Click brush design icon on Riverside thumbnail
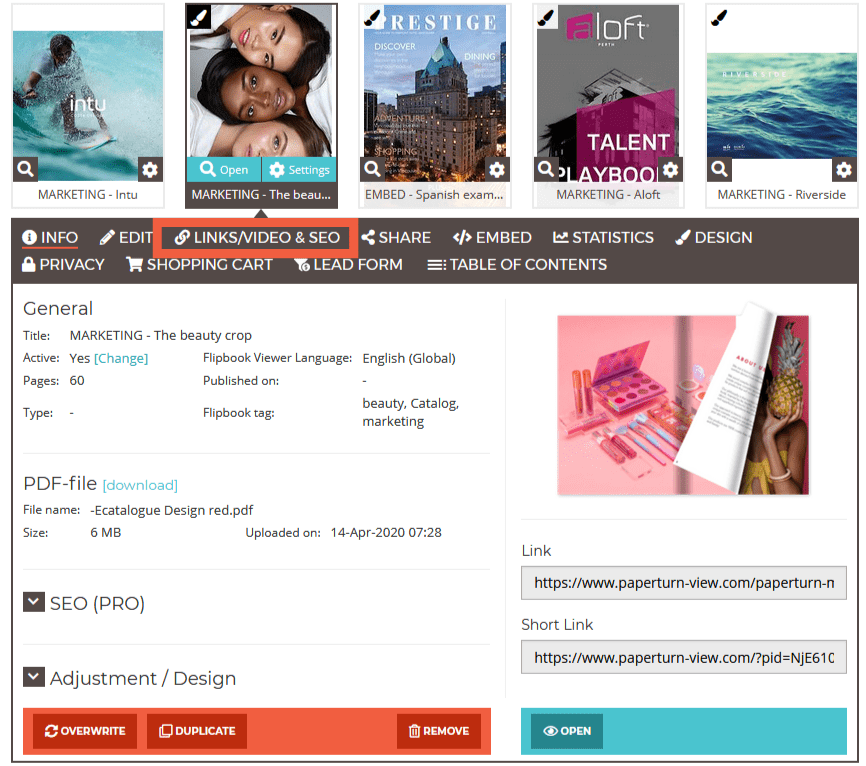 pyautogui.click(x=719, y=18)
